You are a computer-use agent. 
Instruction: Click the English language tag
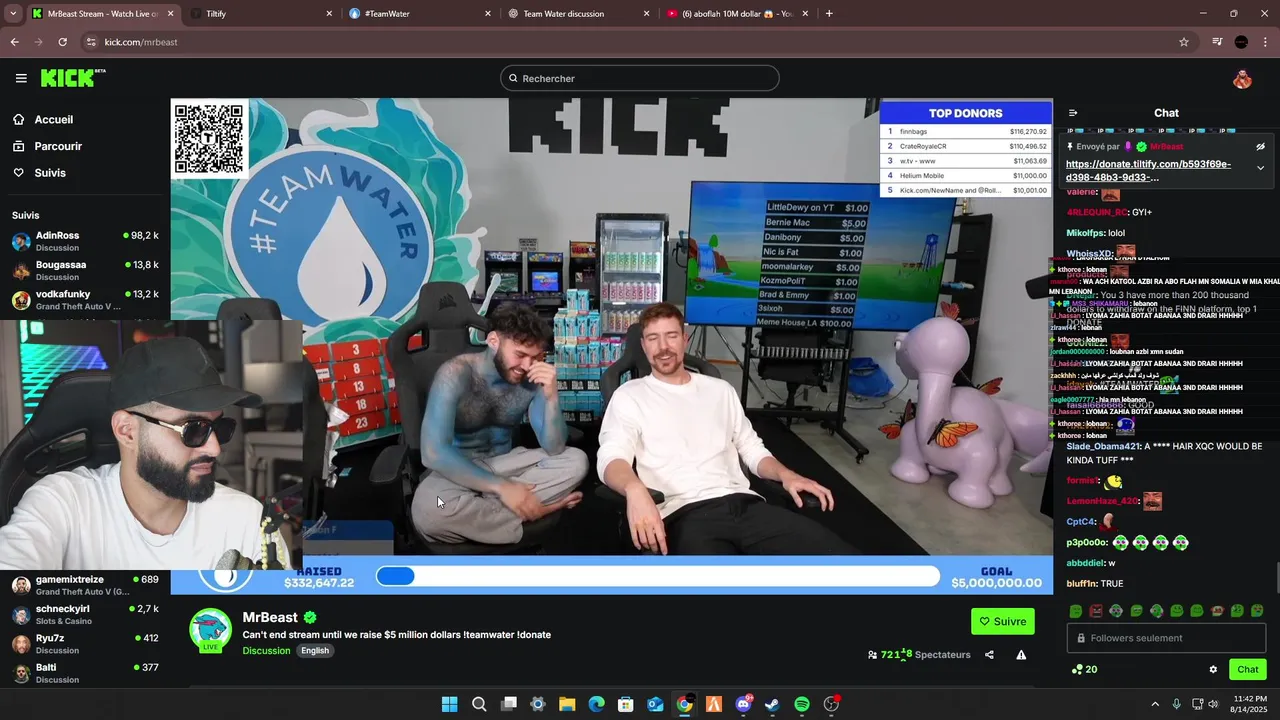point(315,651)
